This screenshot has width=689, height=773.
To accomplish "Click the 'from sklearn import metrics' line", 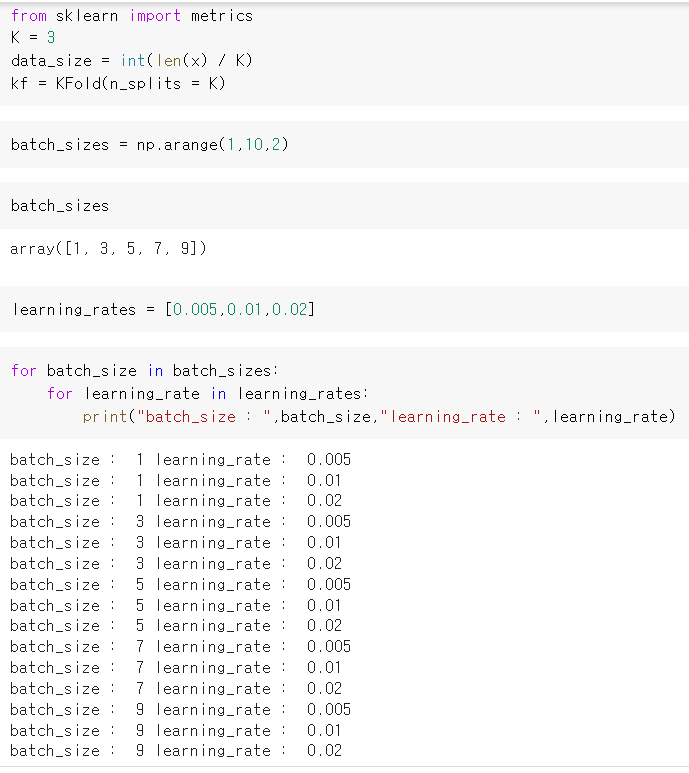I will (132, 16).
